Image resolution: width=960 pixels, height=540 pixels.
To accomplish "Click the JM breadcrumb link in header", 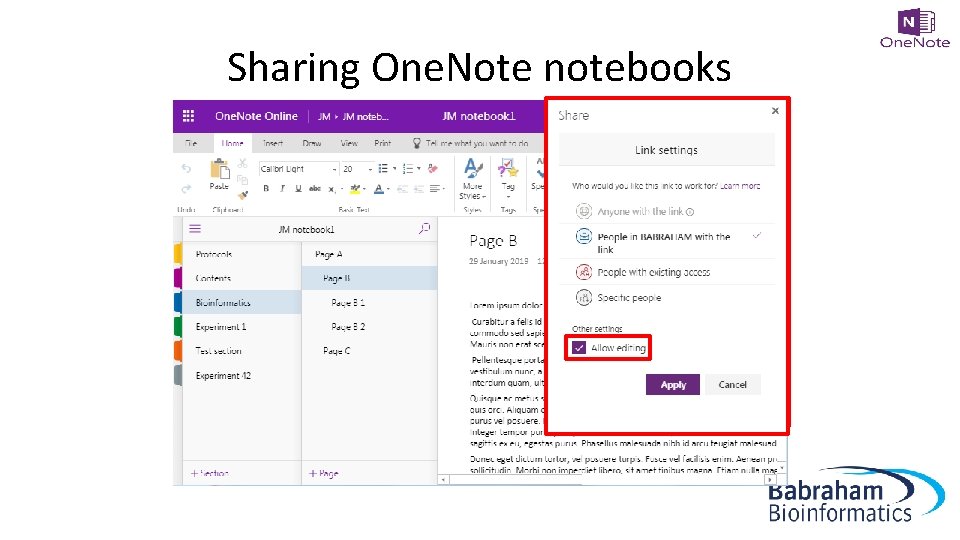I will tap(324, 116).
